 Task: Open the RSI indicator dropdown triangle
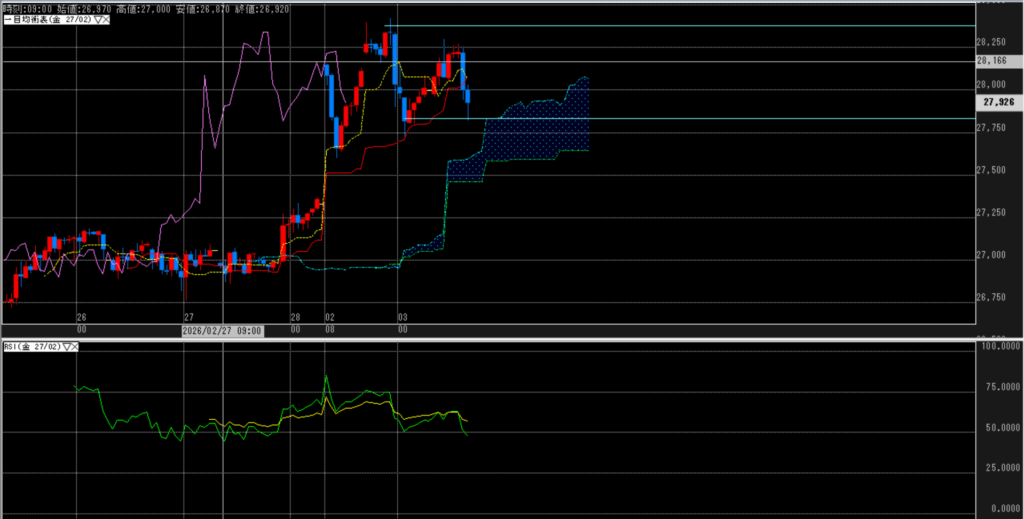coord(66,346)
